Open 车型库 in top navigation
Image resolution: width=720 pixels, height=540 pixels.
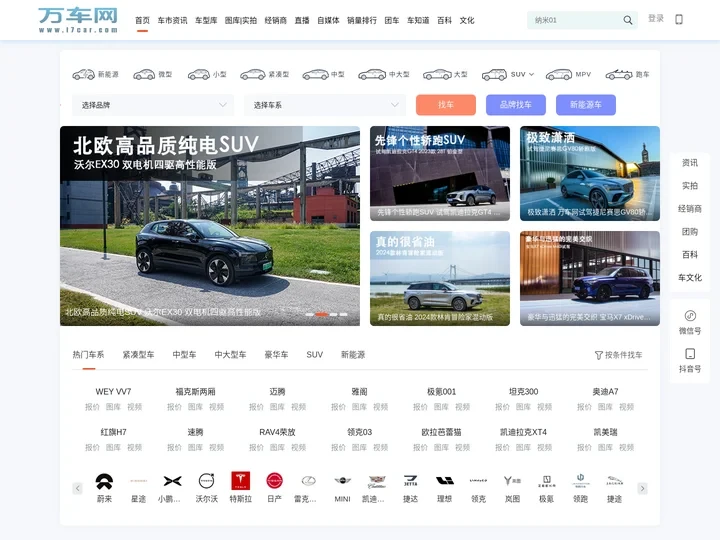(206, 20)
